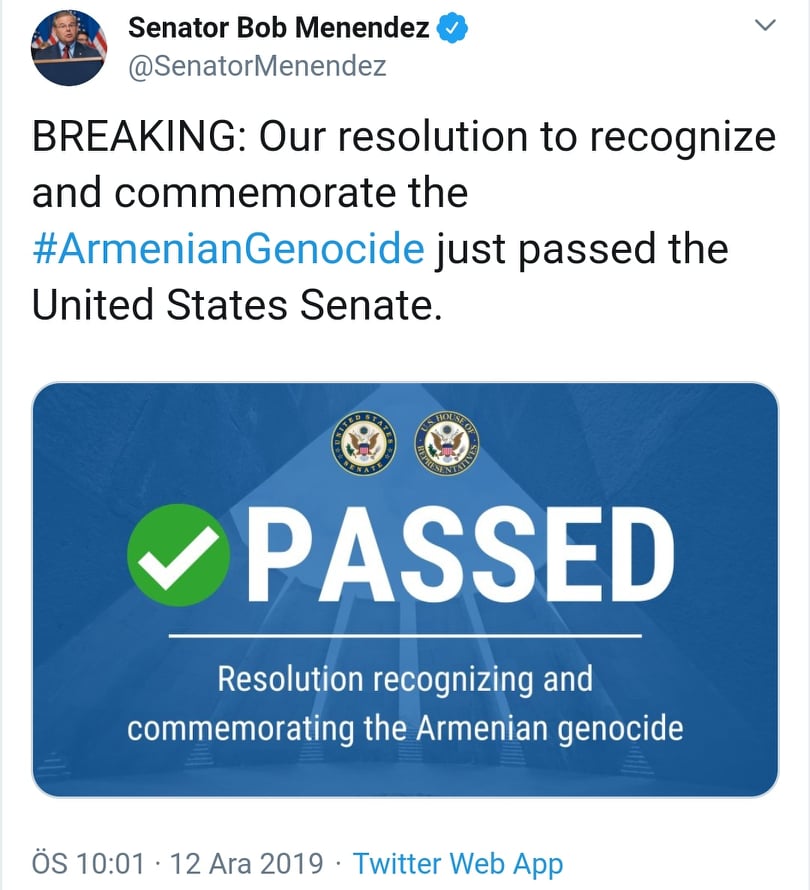
Task: Open the @SenatorMenendez handle
Action: [257, 66]
